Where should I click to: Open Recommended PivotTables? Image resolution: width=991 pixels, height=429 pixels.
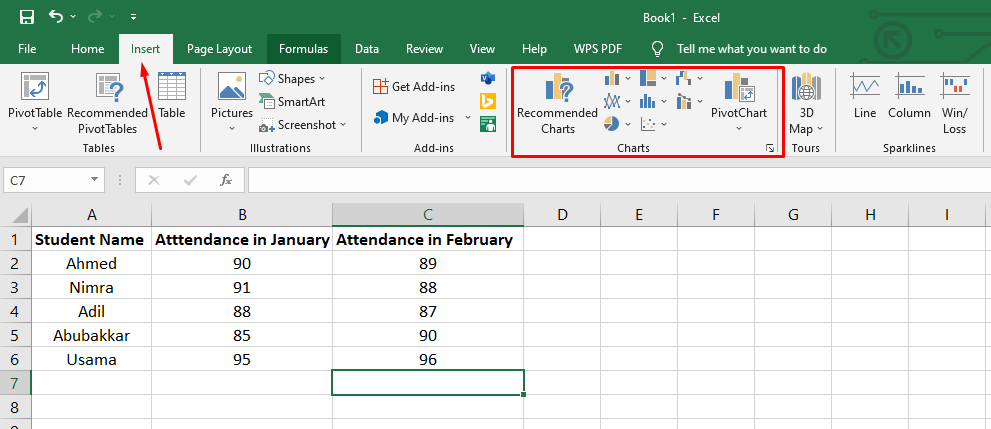tap(107, 103)
